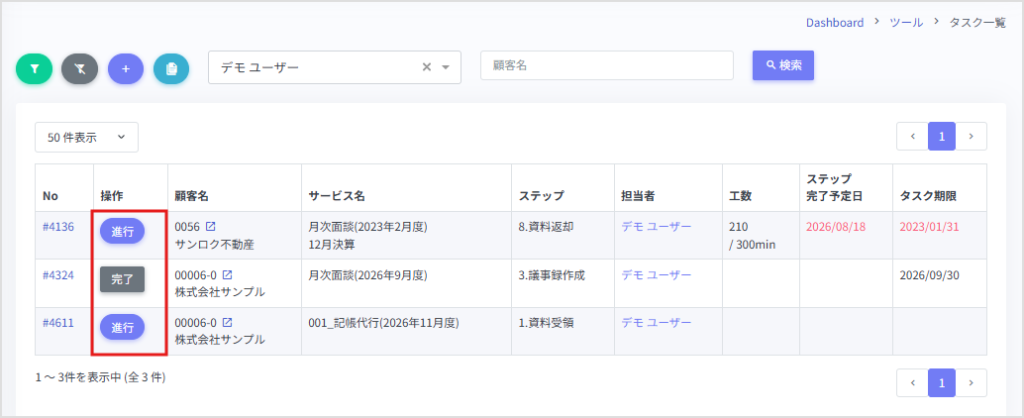
Task: Click the ツール breadcrumb link
Action: 906,22
